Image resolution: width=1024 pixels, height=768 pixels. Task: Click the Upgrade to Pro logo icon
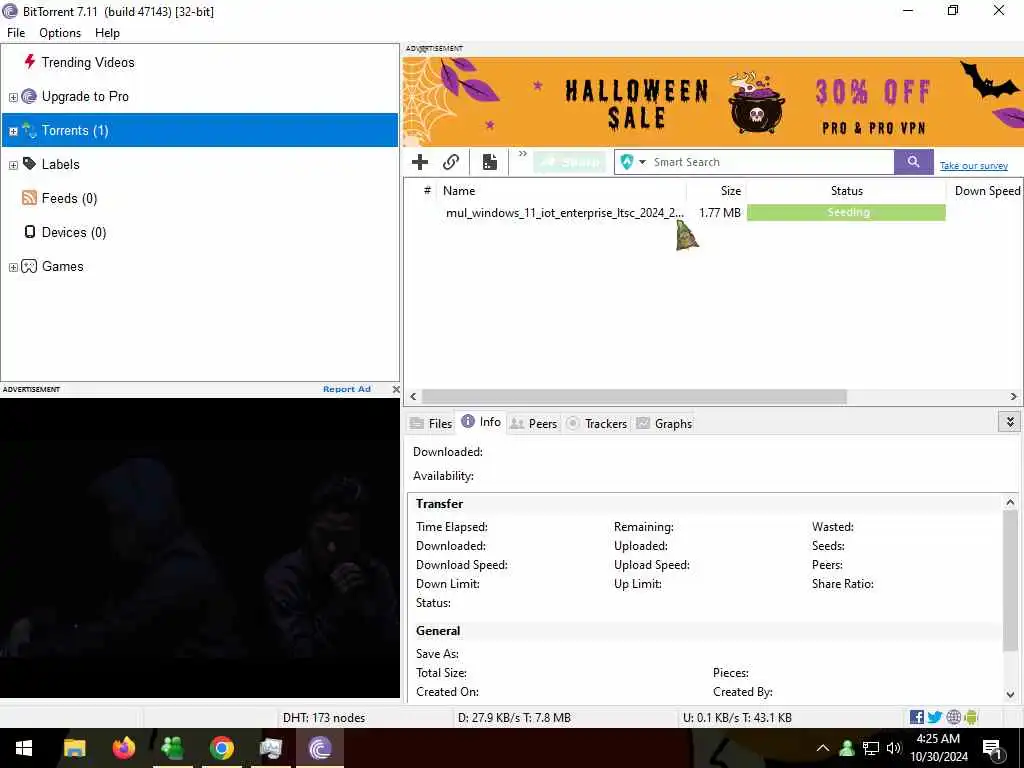click(x=29, y=96)
